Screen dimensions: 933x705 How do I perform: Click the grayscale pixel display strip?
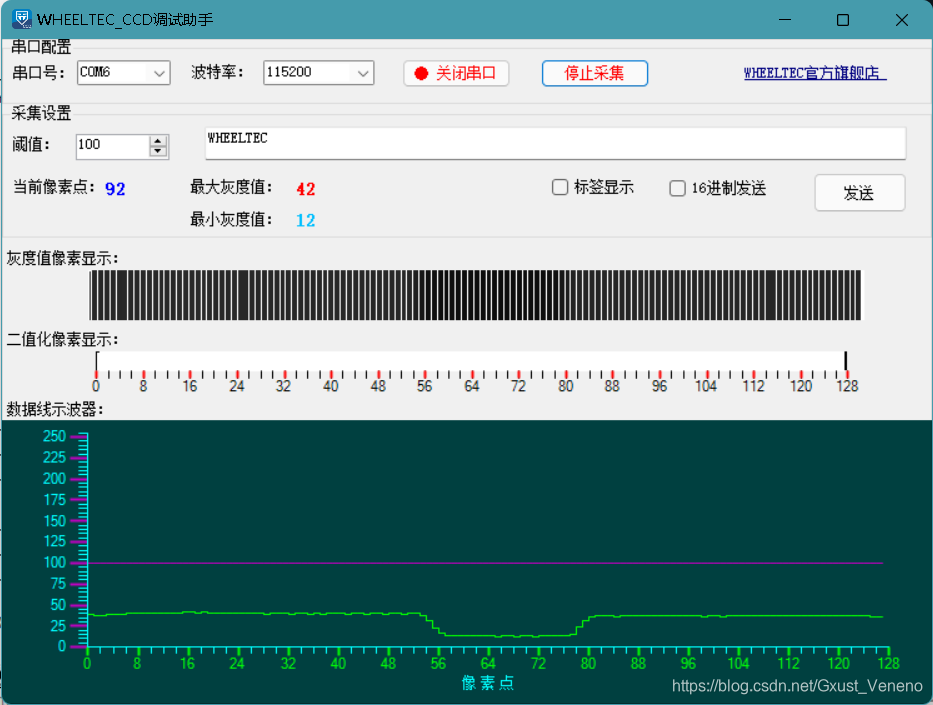click(475, 295)
